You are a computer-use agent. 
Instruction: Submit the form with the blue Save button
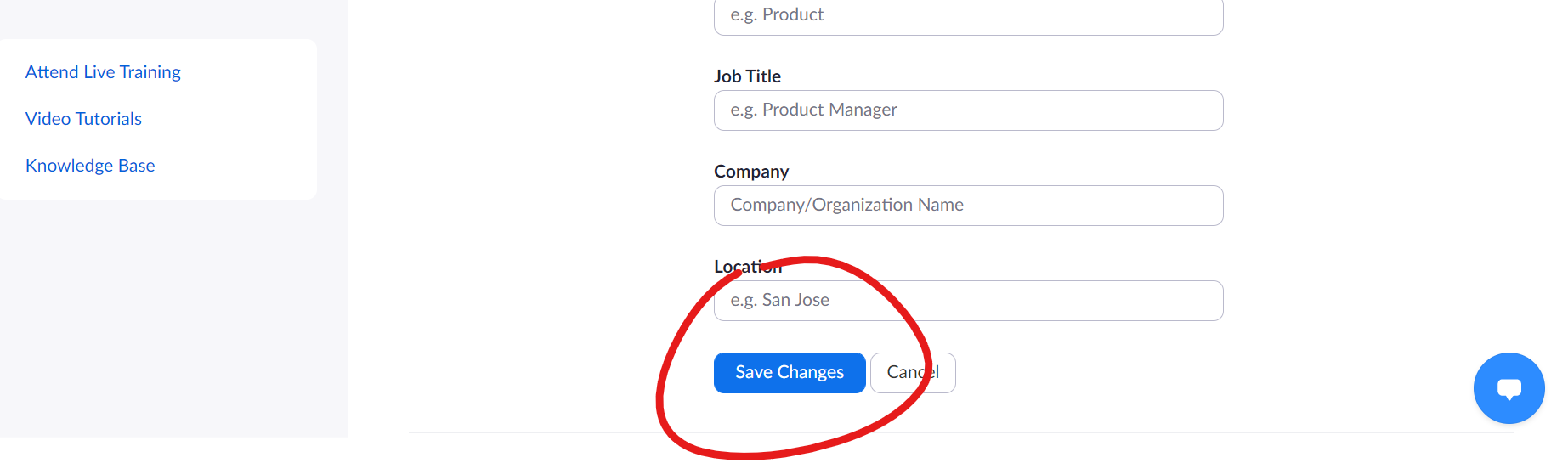(790, 373)
